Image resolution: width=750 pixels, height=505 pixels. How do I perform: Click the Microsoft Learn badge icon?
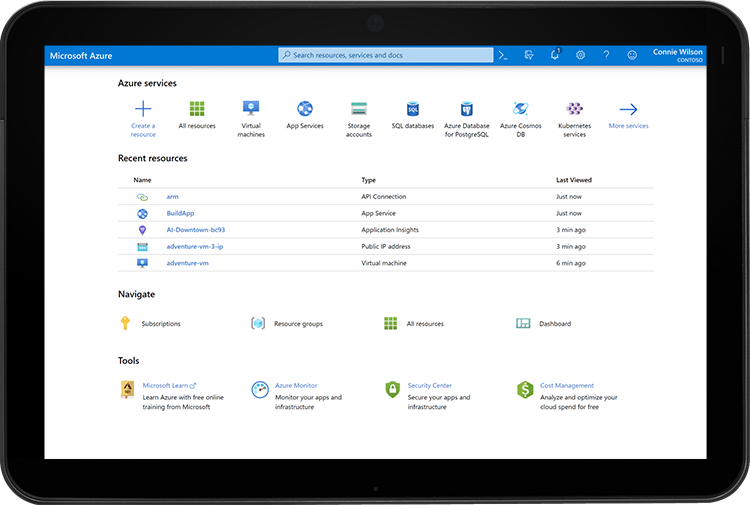[x=127, y=389]
